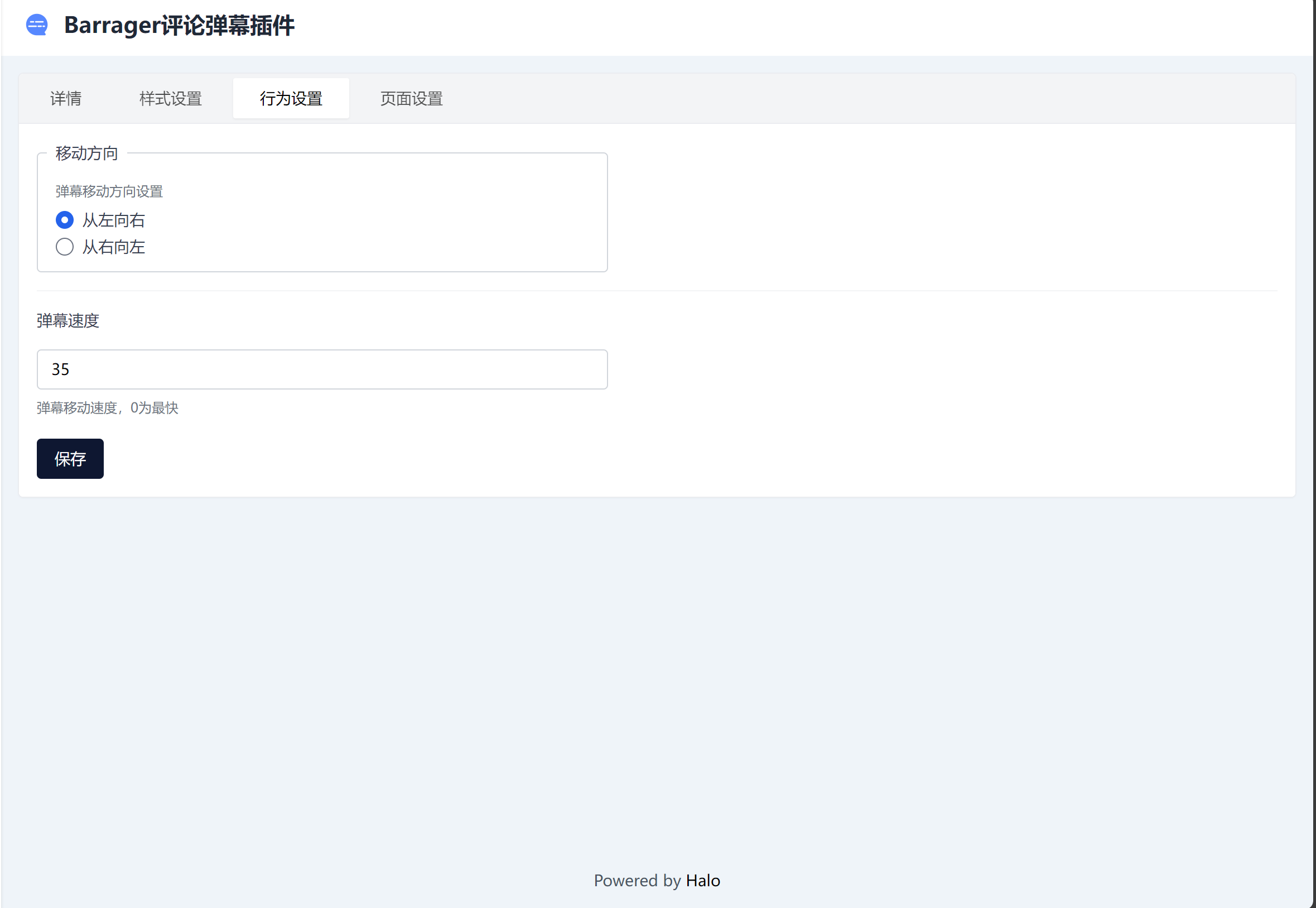Open the Halo link in footer
The width and height of the screenshot is (1316, 908).
point(703,880)
